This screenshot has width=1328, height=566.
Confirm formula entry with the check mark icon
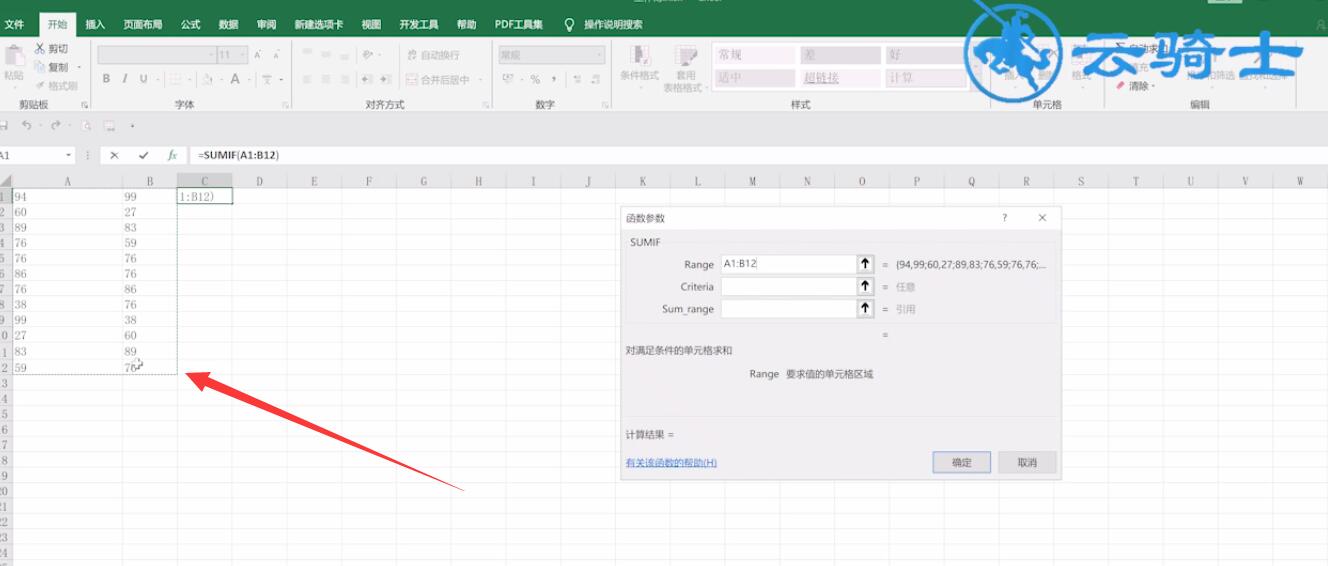click(x=144, y=155)
